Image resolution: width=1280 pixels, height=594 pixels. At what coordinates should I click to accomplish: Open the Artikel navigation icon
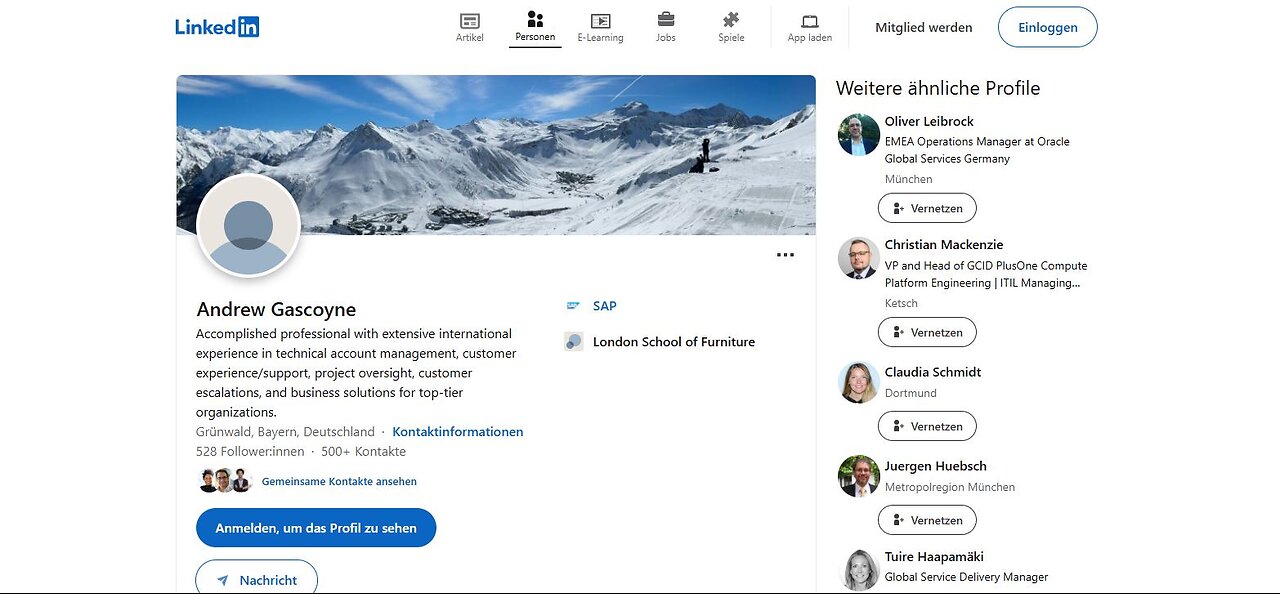pos(469,21)
